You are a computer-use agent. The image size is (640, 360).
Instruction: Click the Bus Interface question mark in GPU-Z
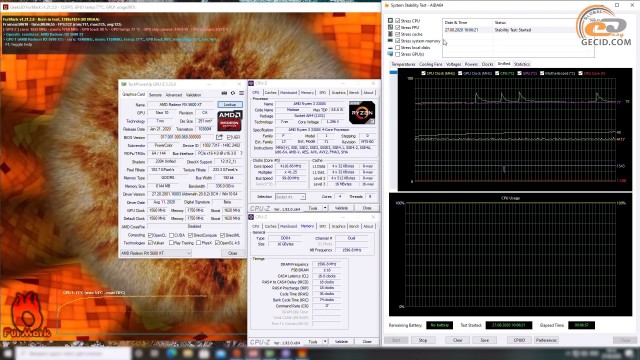[241, 153]
